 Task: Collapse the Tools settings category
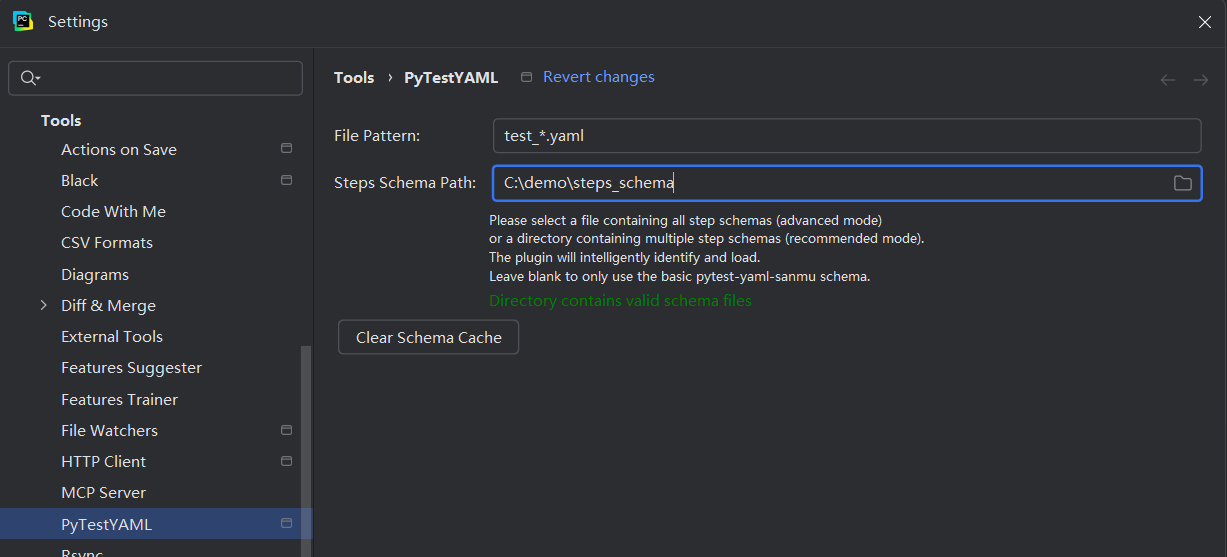click(x=61, y=120)
